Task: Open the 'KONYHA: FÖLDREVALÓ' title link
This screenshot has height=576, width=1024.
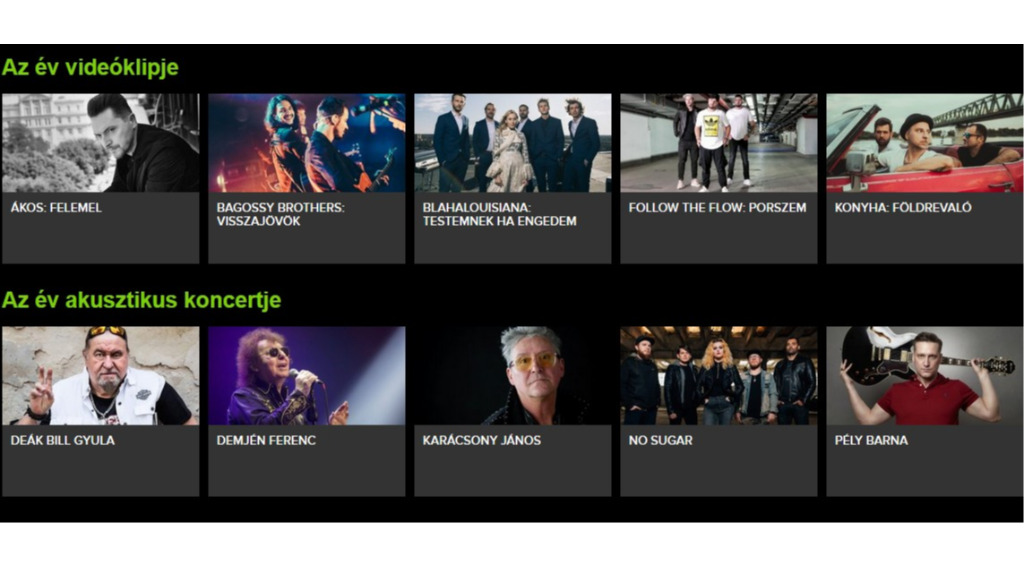Action: click(x=903, y=208)
